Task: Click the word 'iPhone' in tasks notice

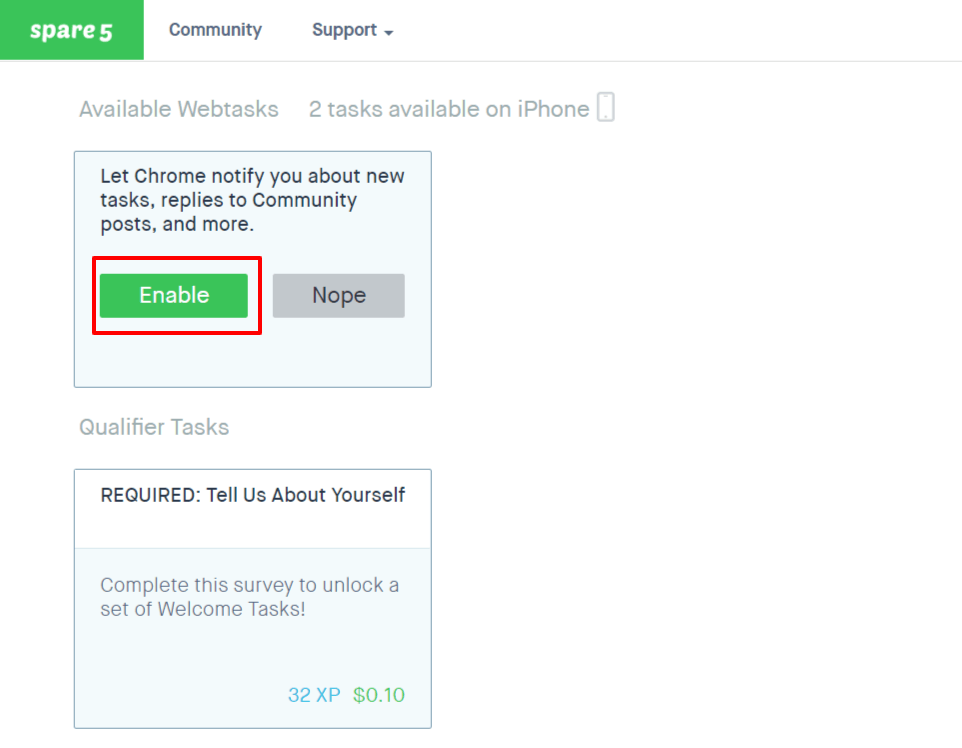Action: (553, 109)
